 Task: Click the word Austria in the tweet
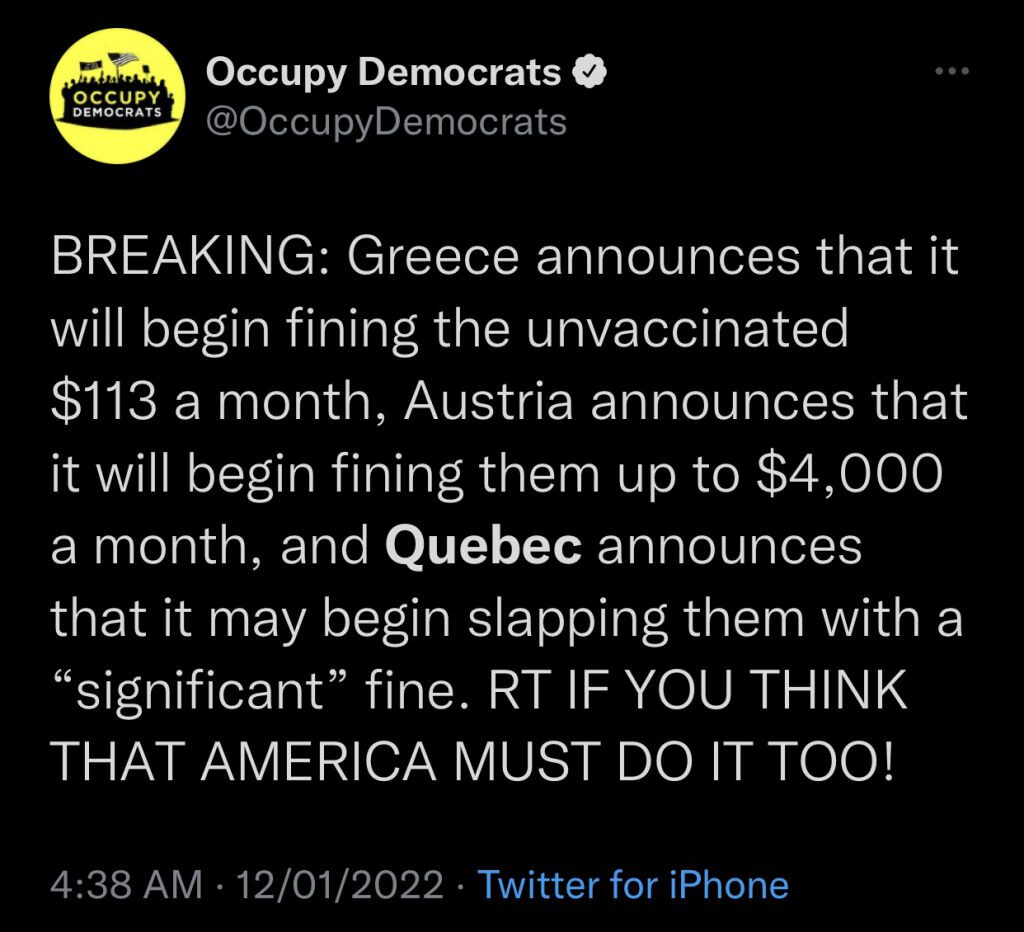click(488, 401)
